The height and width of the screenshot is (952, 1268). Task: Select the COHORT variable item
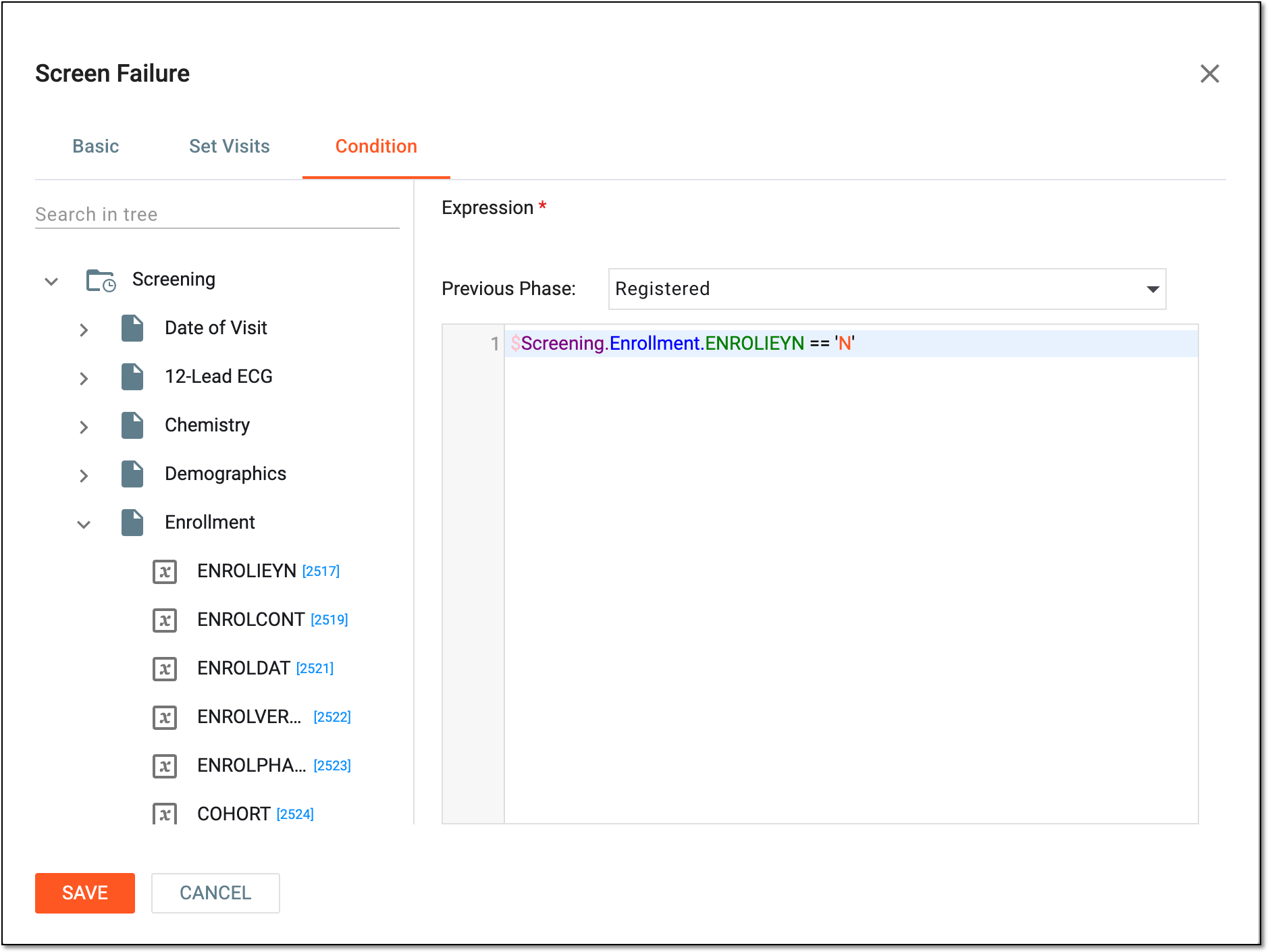234,814
